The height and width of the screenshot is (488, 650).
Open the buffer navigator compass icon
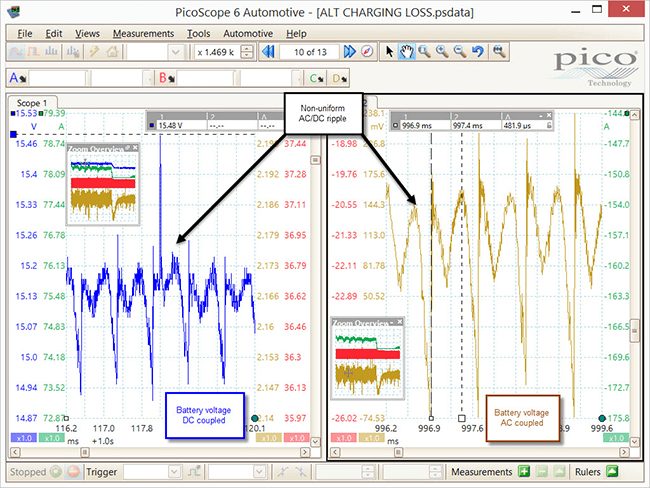click(x=367, y=52)
